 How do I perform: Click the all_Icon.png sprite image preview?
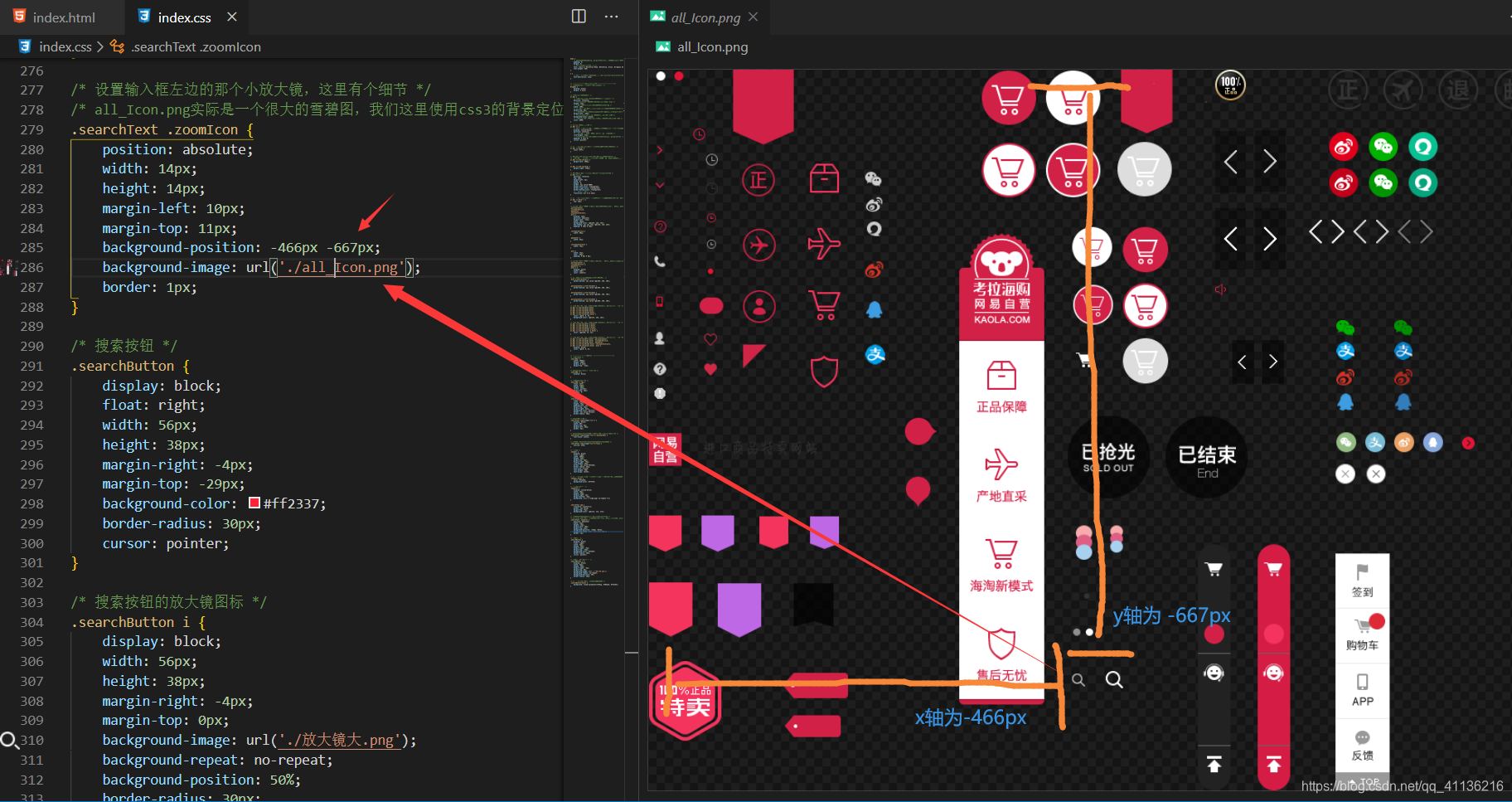point(1079,430)
